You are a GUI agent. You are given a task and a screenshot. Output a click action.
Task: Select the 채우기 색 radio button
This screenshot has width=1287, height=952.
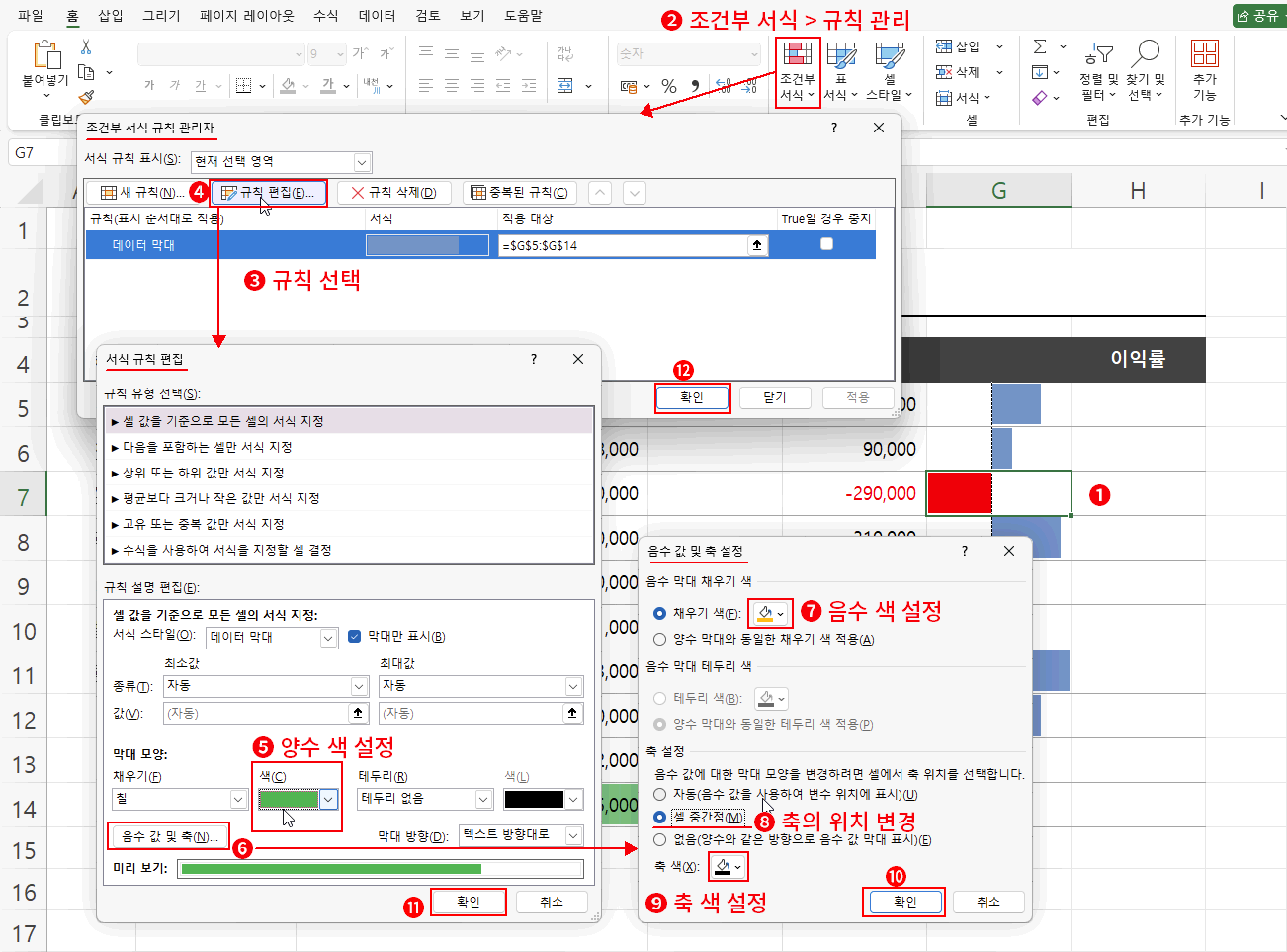(660, 613)
